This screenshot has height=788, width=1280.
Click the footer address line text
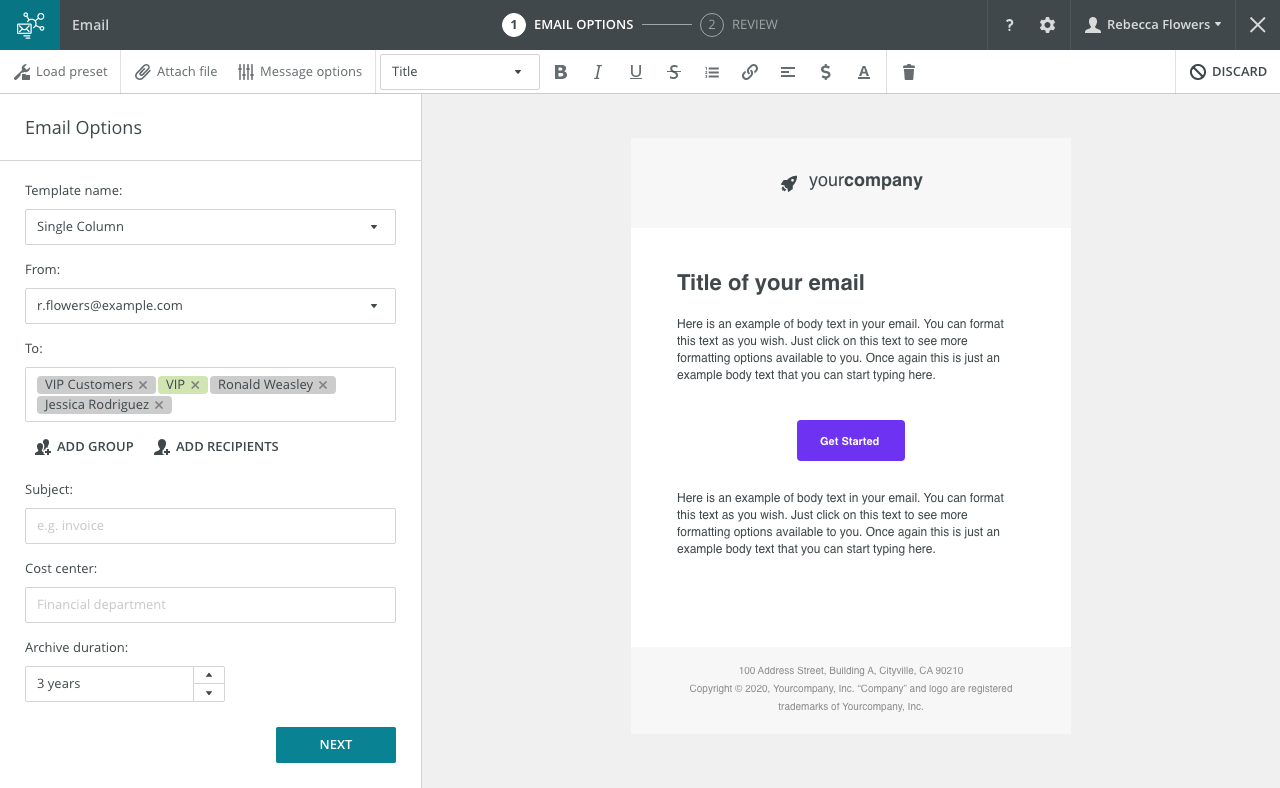[851, 671]
